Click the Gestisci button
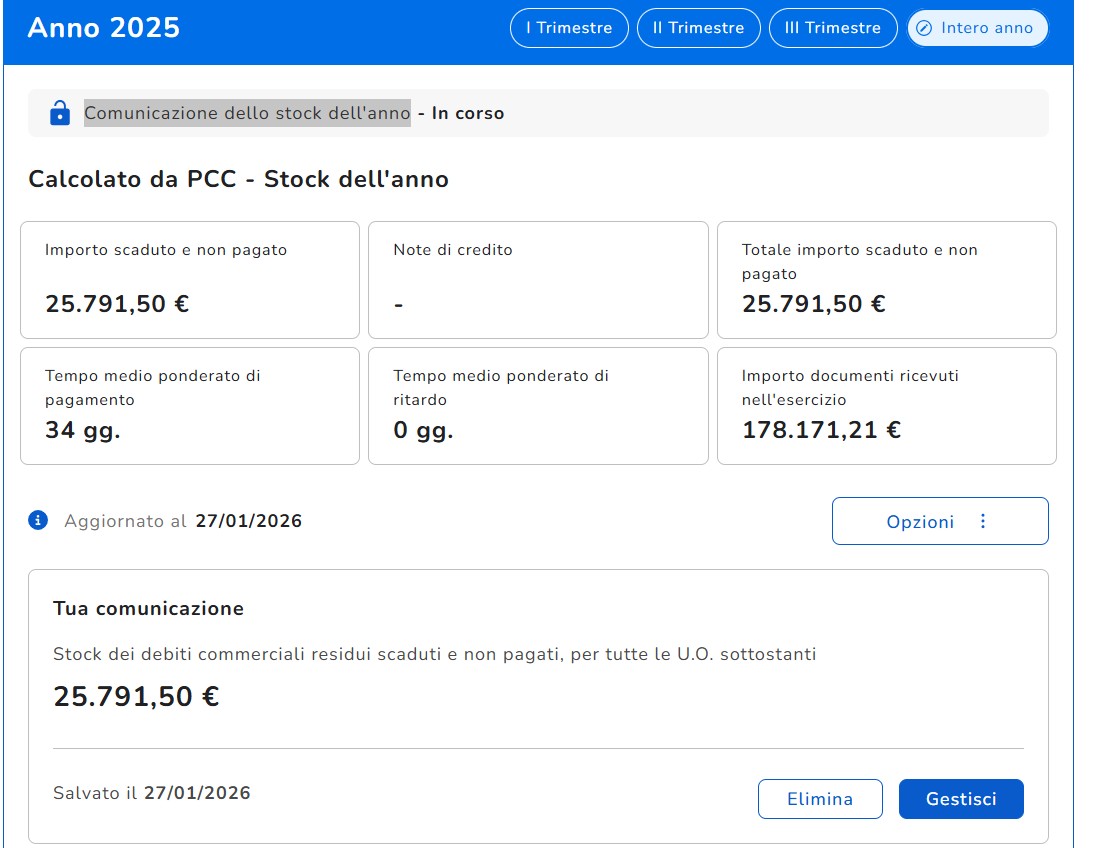Screen dimensions: 1115x848 tap(960, 799)
